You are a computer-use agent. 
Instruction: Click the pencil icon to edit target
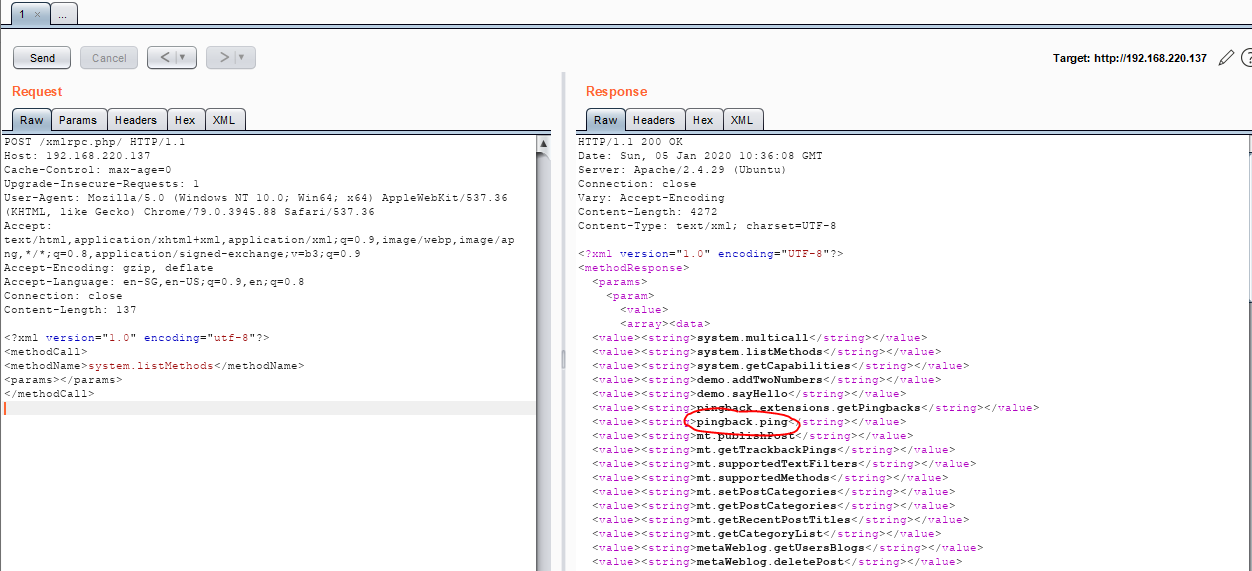pos(1226,58)
